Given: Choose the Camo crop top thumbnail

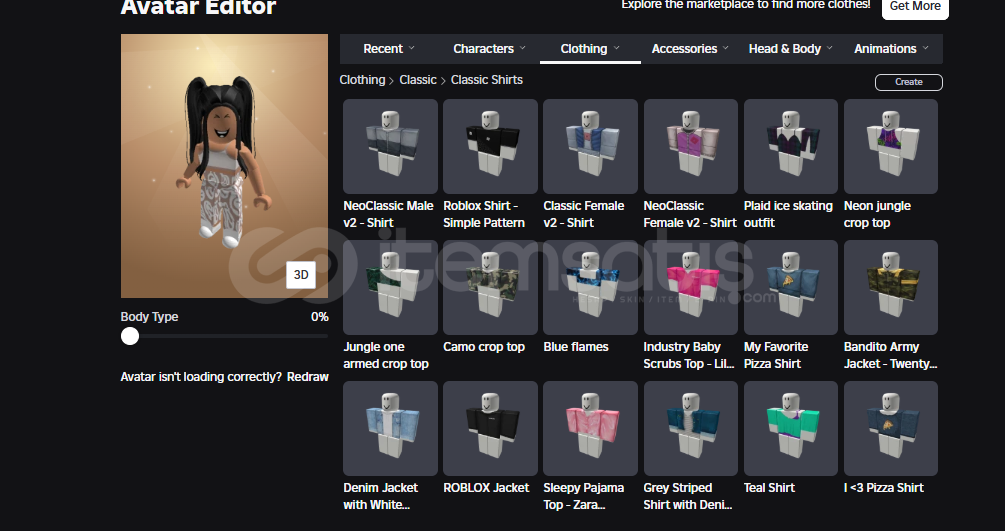Looking at the screenshot, I should (x=490, y=287).
